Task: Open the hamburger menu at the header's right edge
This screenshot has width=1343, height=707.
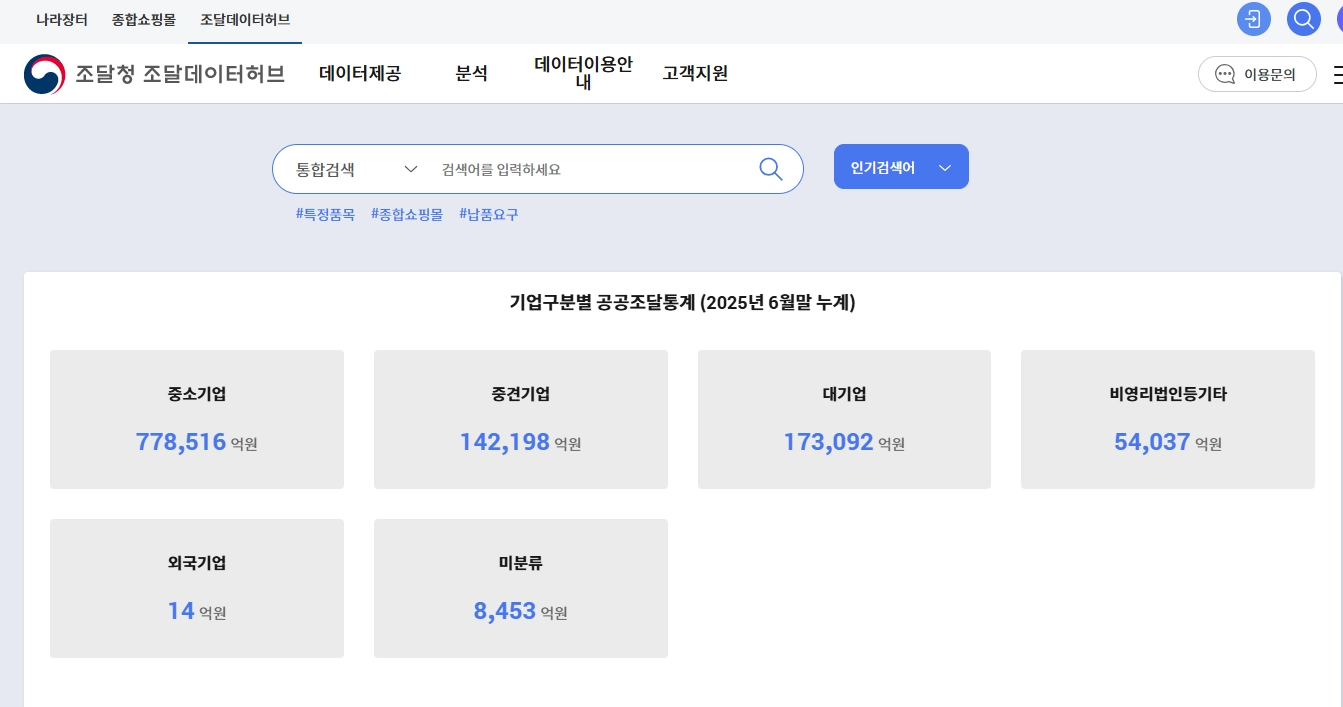Action: coord(1338,74)
